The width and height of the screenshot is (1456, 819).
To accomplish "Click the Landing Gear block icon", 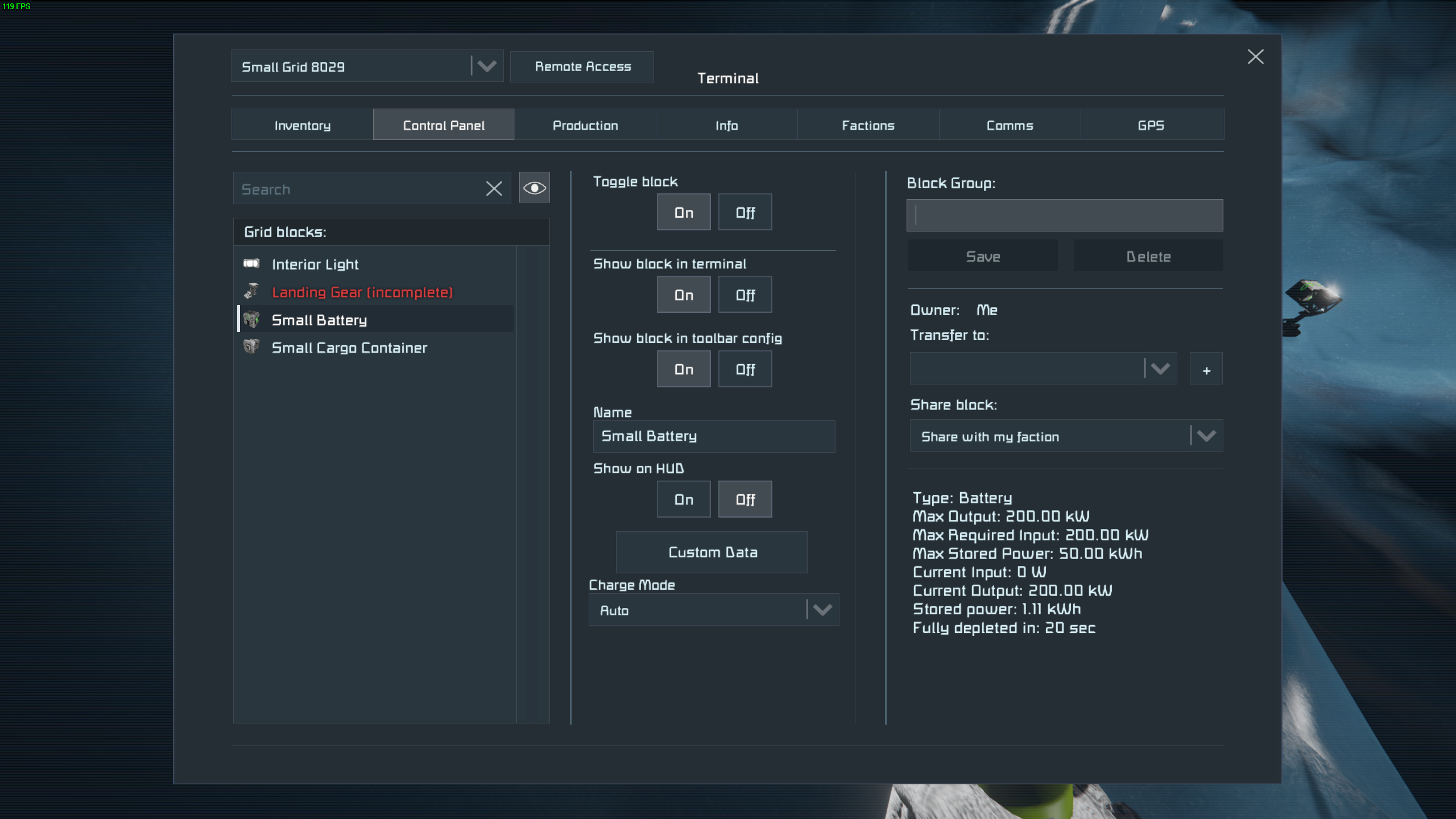I will coord(251,291).
